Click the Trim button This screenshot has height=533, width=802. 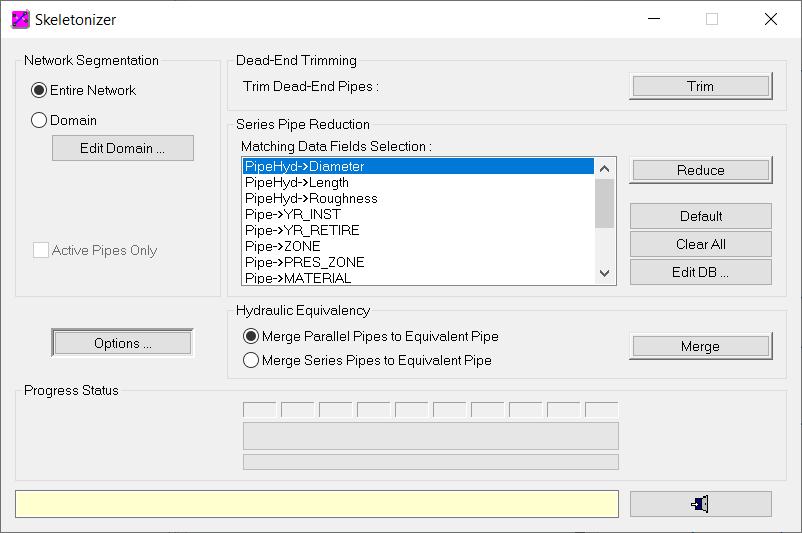pyautogui.click(x=701, y=86)
